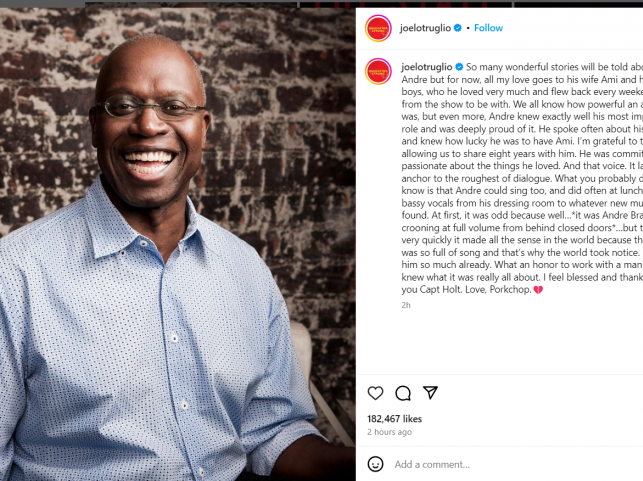
Task: Click the verified badge in the post header
Action: point(458,28)
